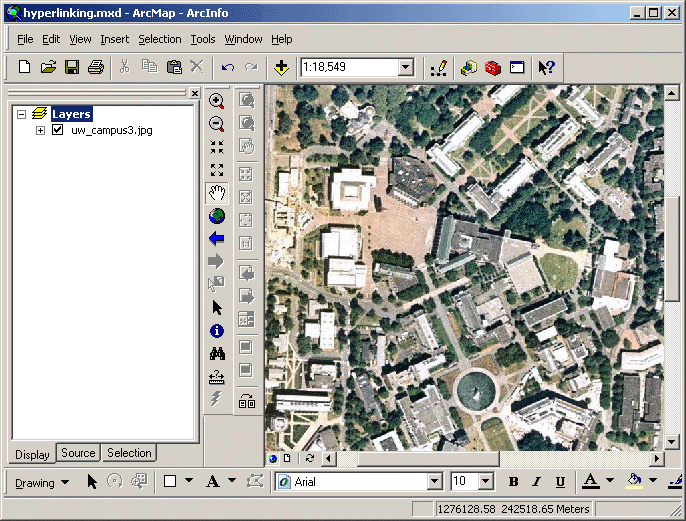The width and height of the screenshot is (686, 521).
Task: Open the Find binoculars tool
Action: [x=216, y=354]
